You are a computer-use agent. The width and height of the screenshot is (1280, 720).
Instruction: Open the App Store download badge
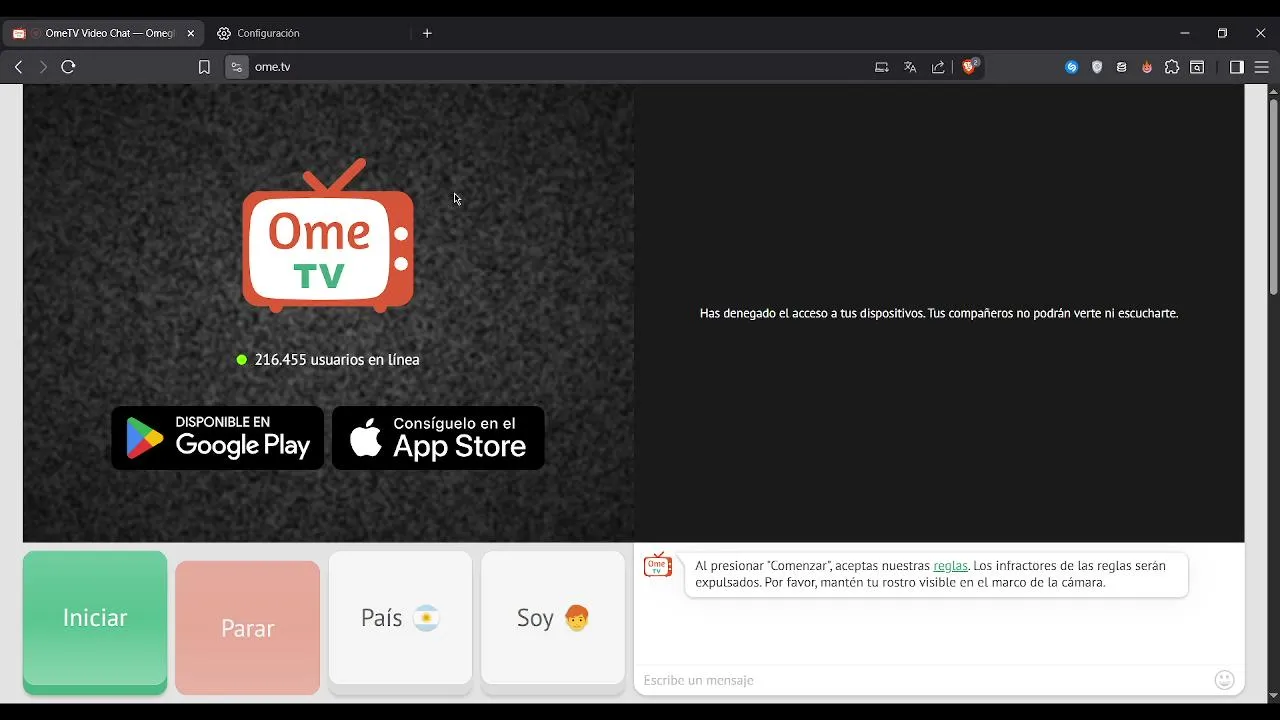(438, 438)
